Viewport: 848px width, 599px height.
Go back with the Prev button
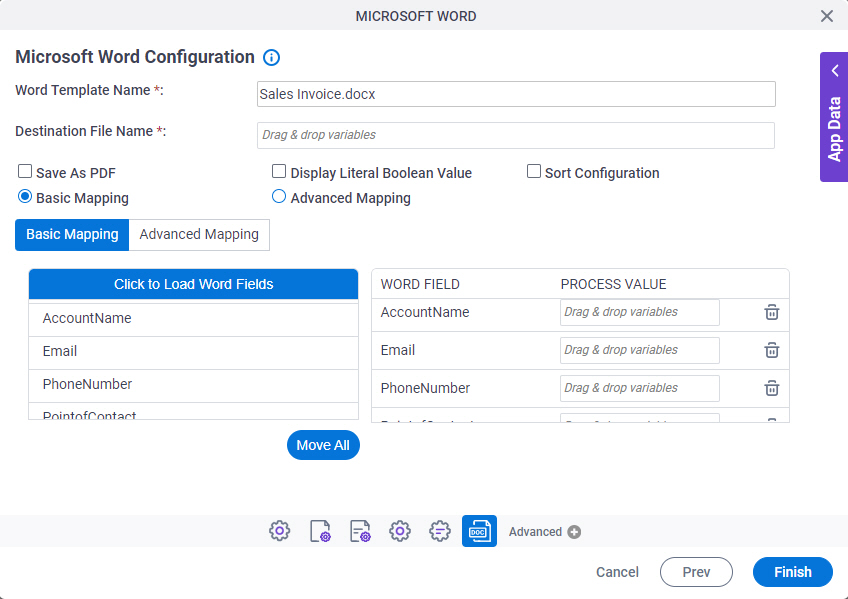tap(696, 572)
